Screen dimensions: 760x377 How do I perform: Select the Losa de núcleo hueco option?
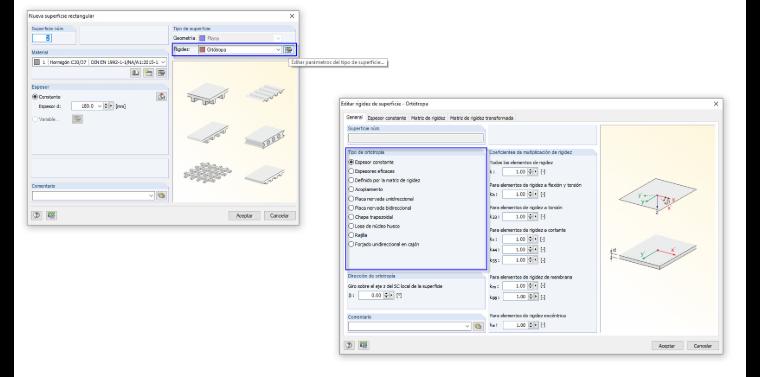351,226
